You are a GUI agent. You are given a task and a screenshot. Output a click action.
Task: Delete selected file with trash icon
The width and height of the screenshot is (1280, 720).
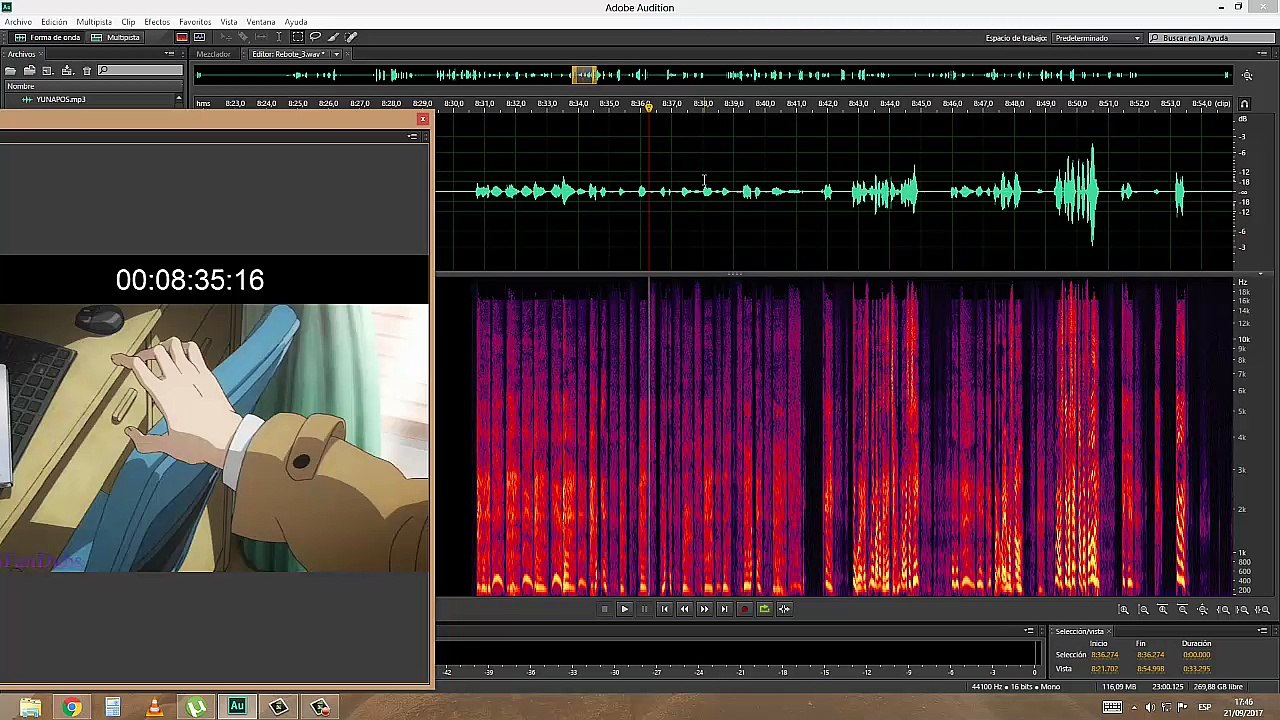87,70
